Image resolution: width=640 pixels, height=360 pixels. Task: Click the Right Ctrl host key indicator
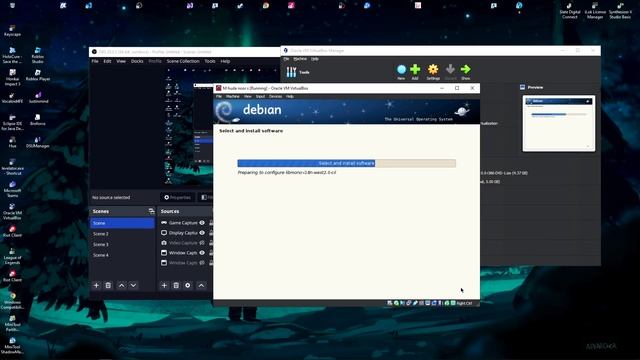[x=464, y=303]
